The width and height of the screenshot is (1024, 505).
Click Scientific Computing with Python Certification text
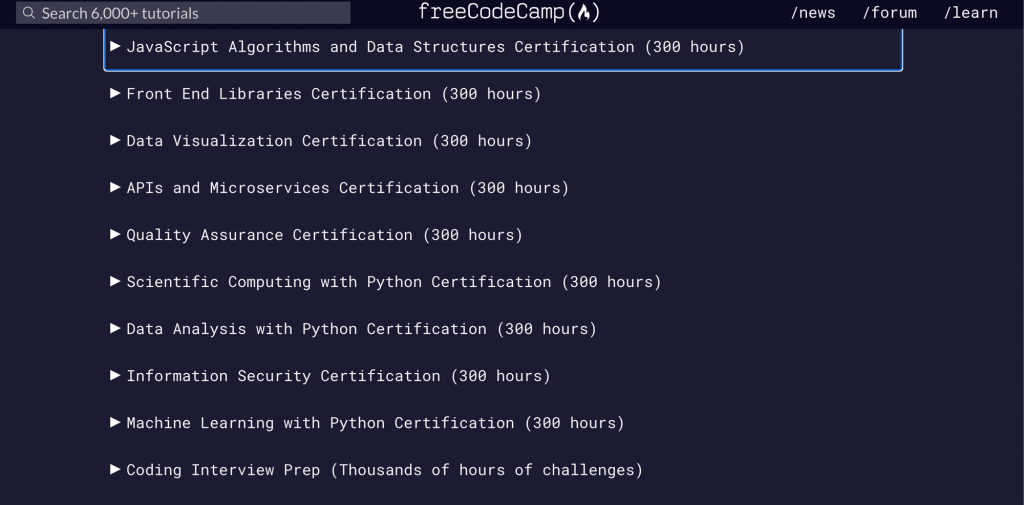338,282
